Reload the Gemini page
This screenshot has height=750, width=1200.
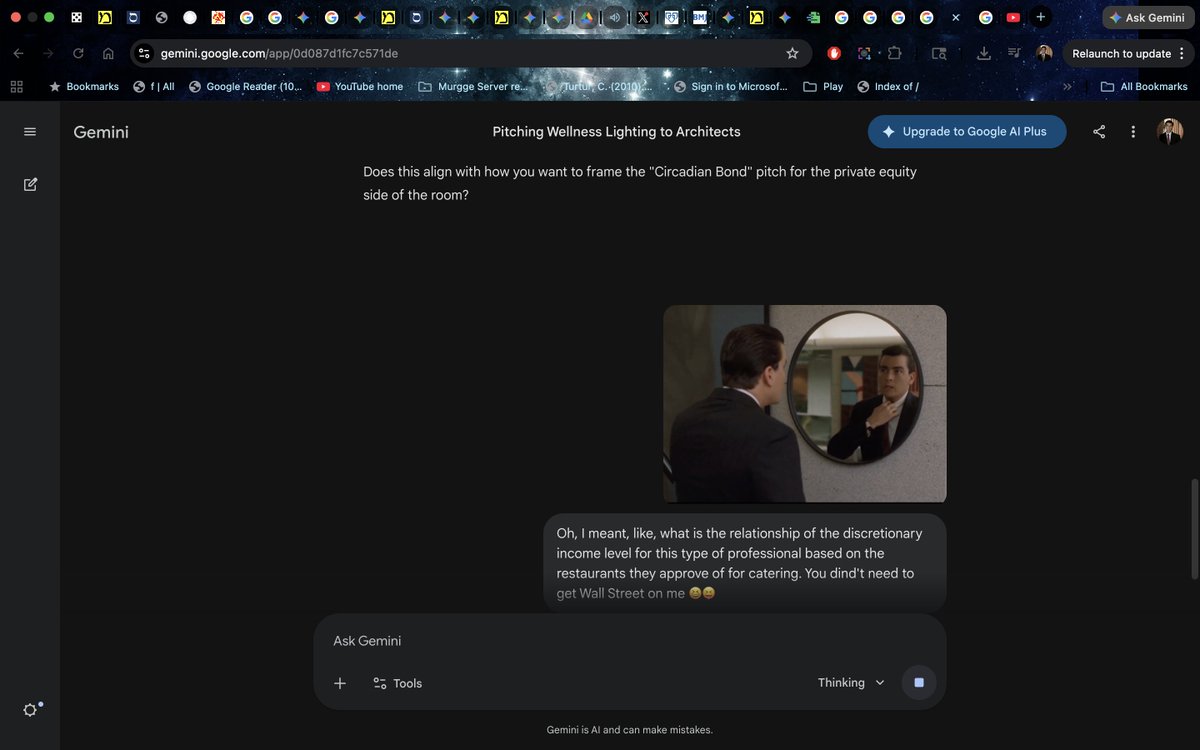(x=78, y=53)
